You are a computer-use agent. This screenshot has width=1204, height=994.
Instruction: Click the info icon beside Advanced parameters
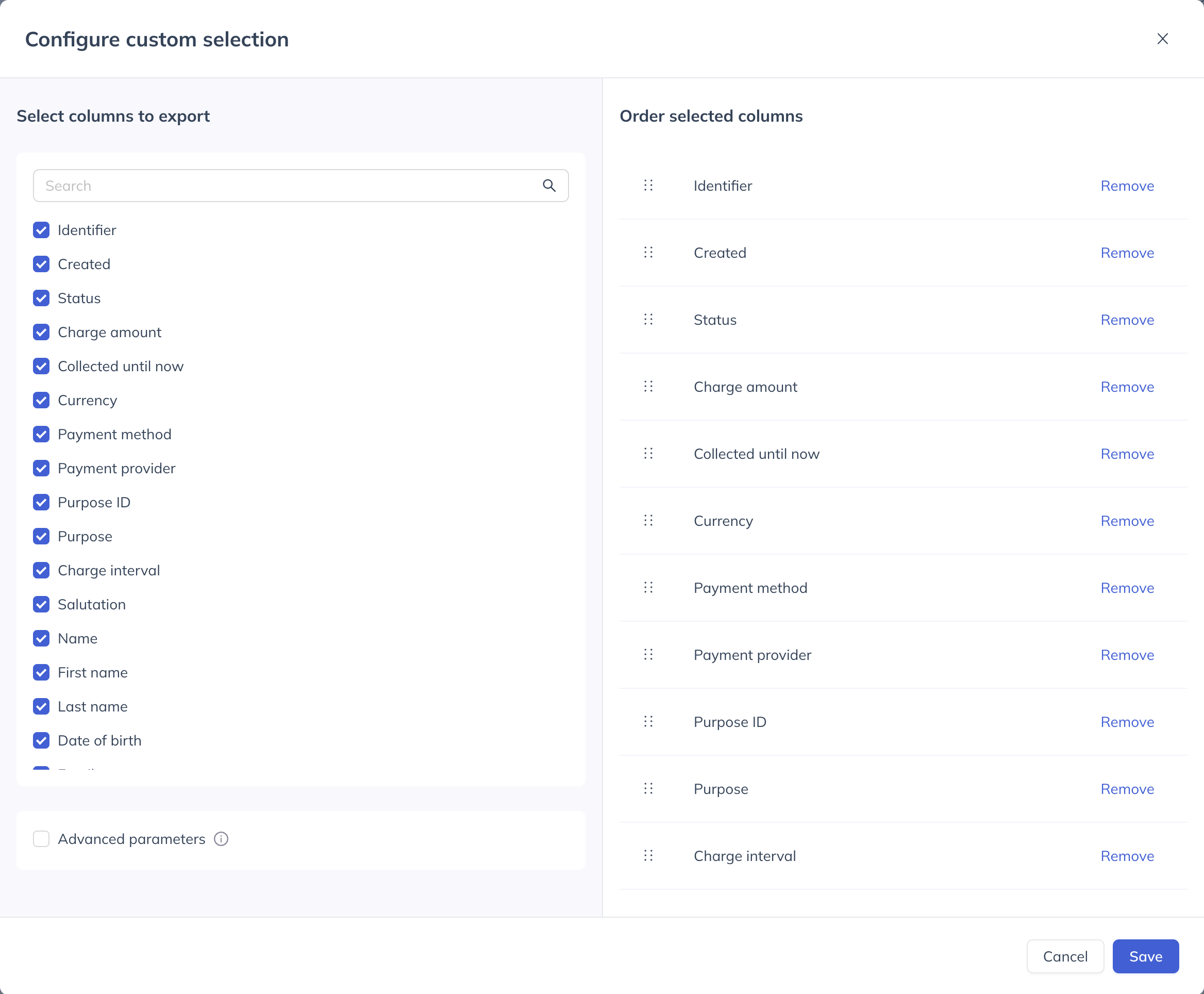(x=221, y=839)
